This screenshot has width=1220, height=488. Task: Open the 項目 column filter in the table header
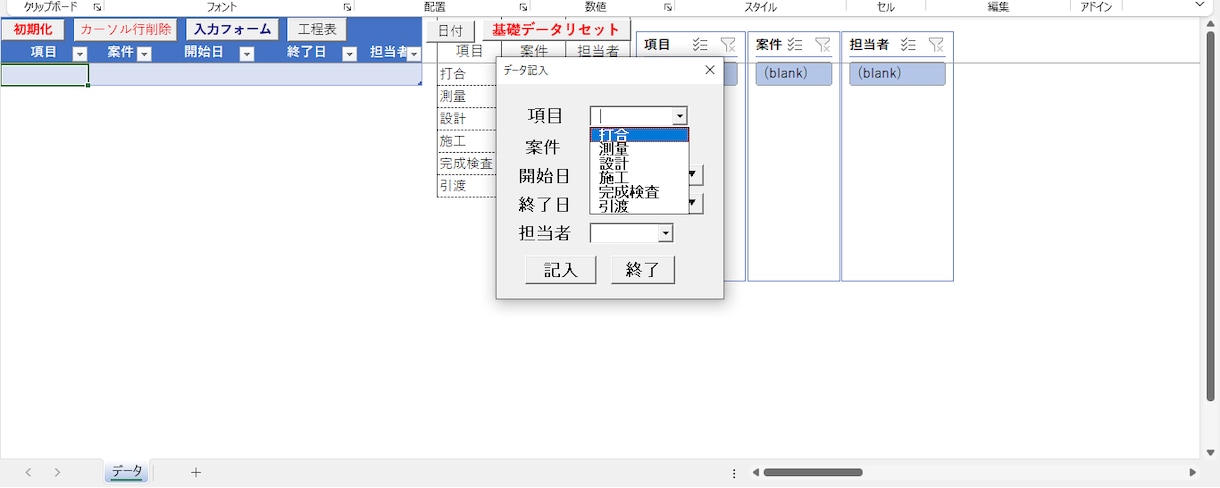(x=80, y=54)
